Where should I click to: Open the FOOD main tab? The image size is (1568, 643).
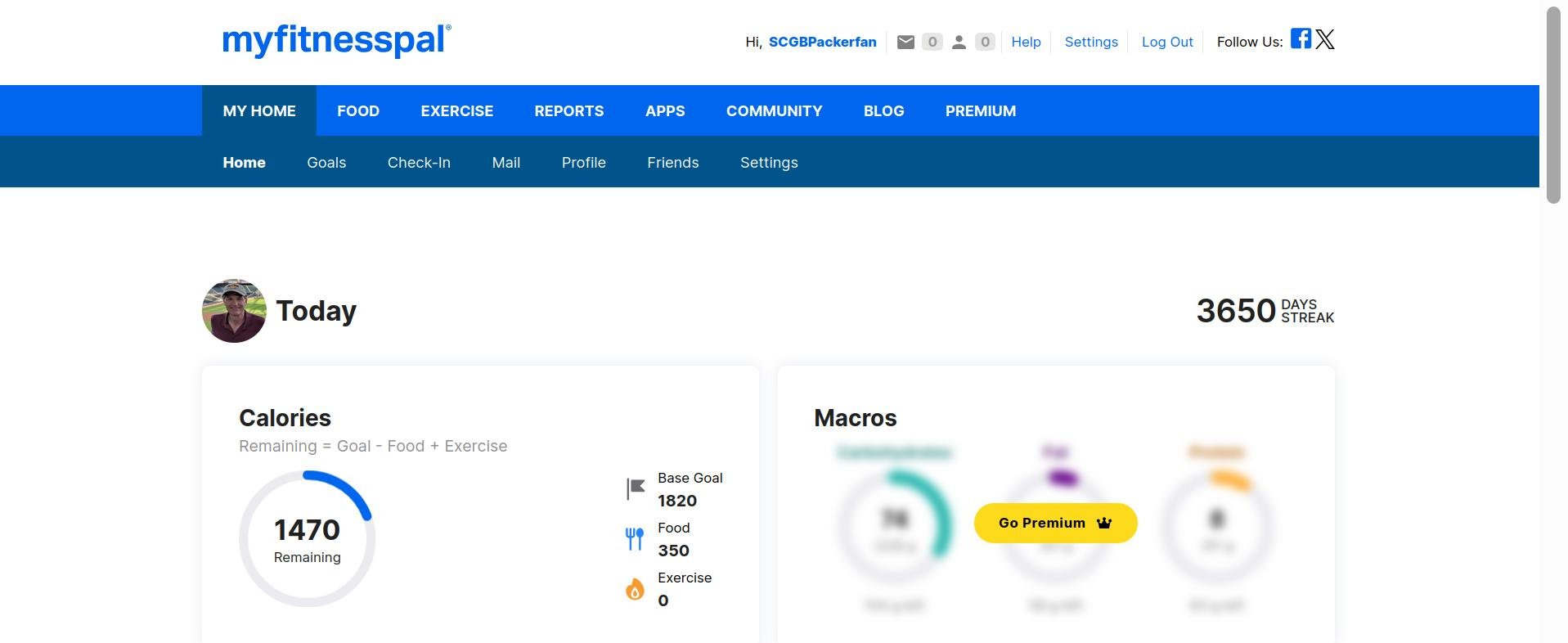click(358, 110)
